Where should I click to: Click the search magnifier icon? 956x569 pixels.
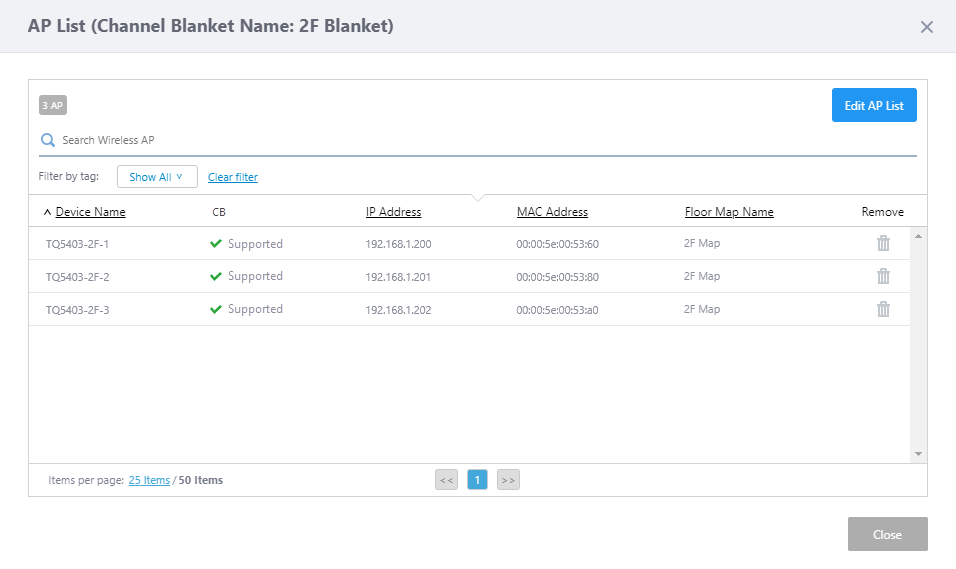pyautogui.click(x=47, y=140)
